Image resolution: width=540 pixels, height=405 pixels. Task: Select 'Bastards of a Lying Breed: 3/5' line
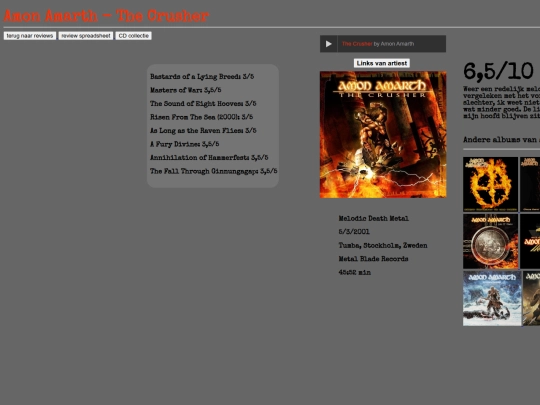click(x=202, y=76)
